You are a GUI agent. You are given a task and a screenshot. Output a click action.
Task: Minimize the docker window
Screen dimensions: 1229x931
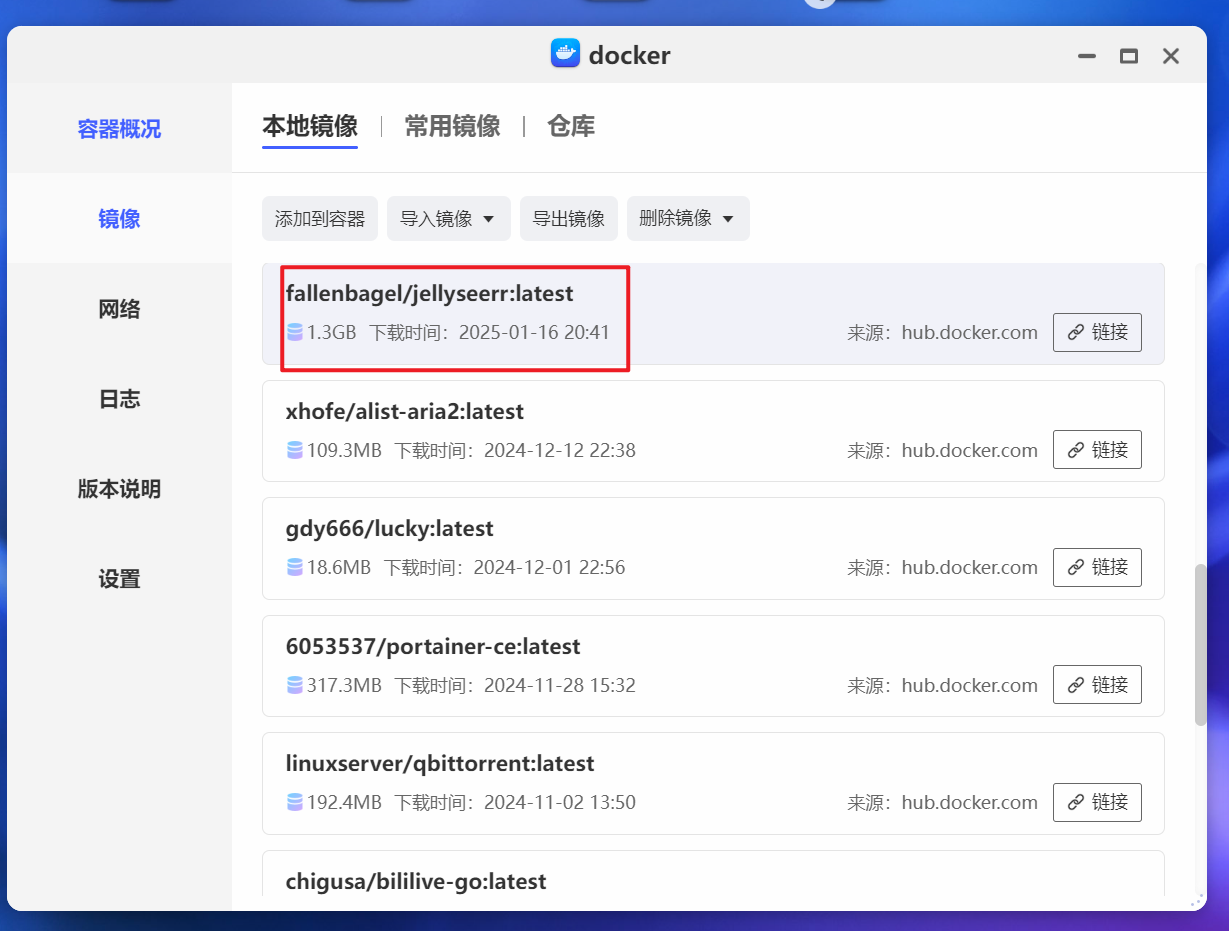1087,57
